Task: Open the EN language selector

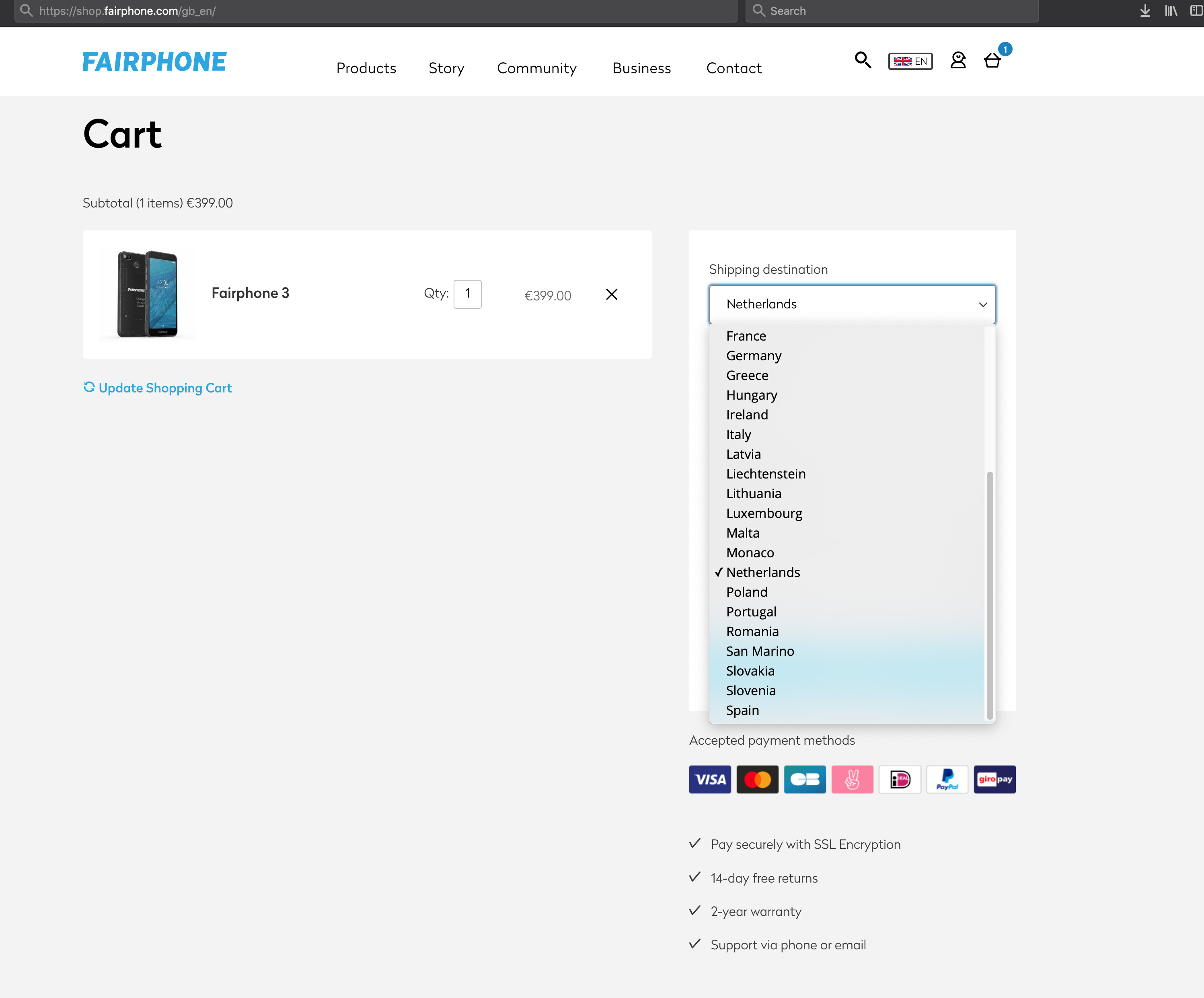Action: 910,61
